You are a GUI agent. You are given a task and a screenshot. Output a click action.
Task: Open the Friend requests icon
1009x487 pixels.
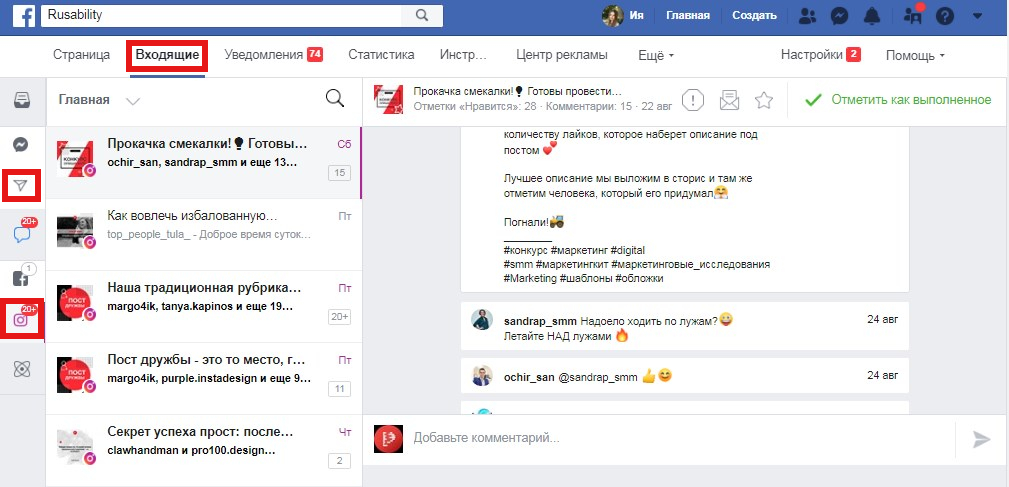click(x=807, y=16)
